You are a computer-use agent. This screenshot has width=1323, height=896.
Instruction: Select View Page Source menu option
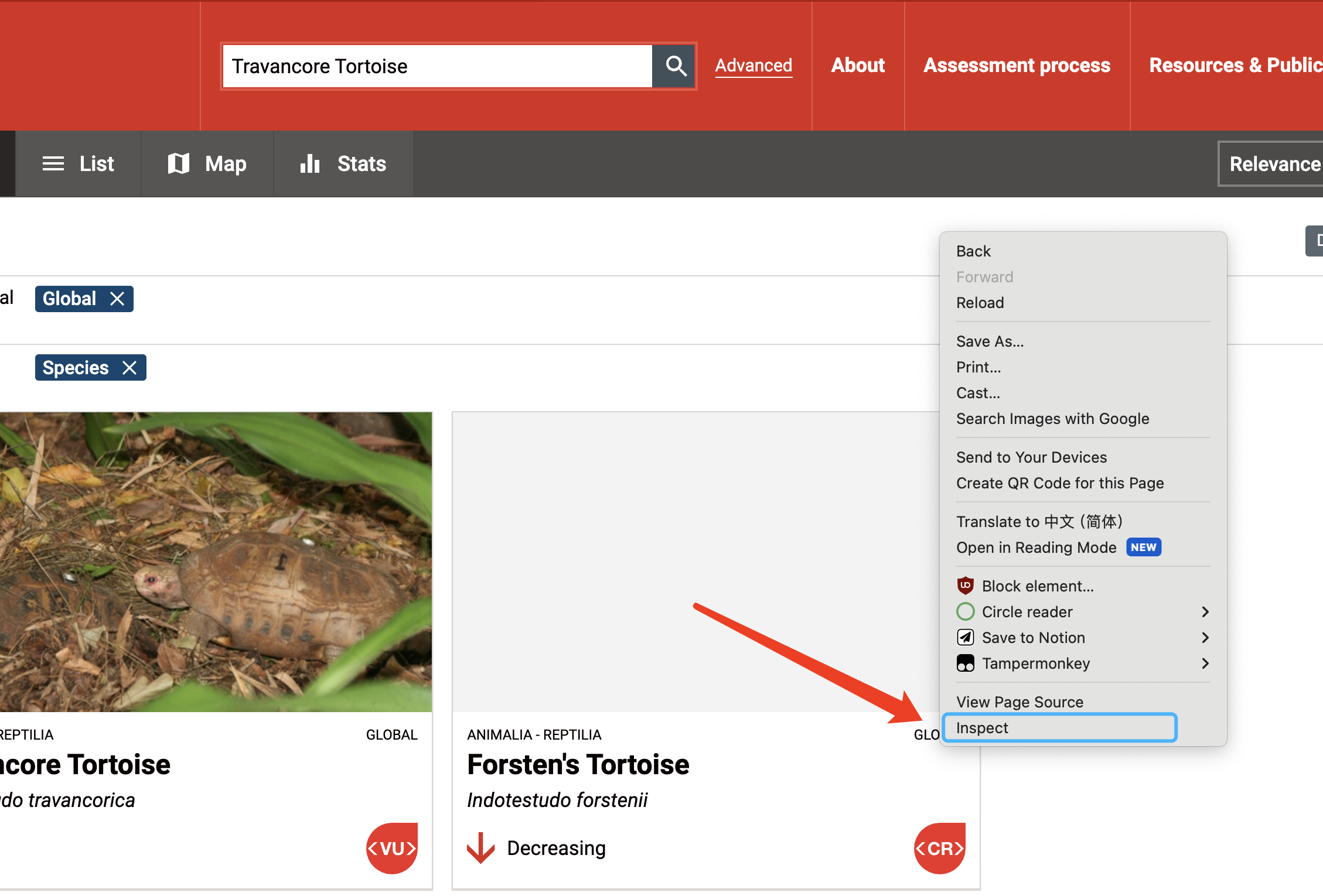tap(1018, 701)
